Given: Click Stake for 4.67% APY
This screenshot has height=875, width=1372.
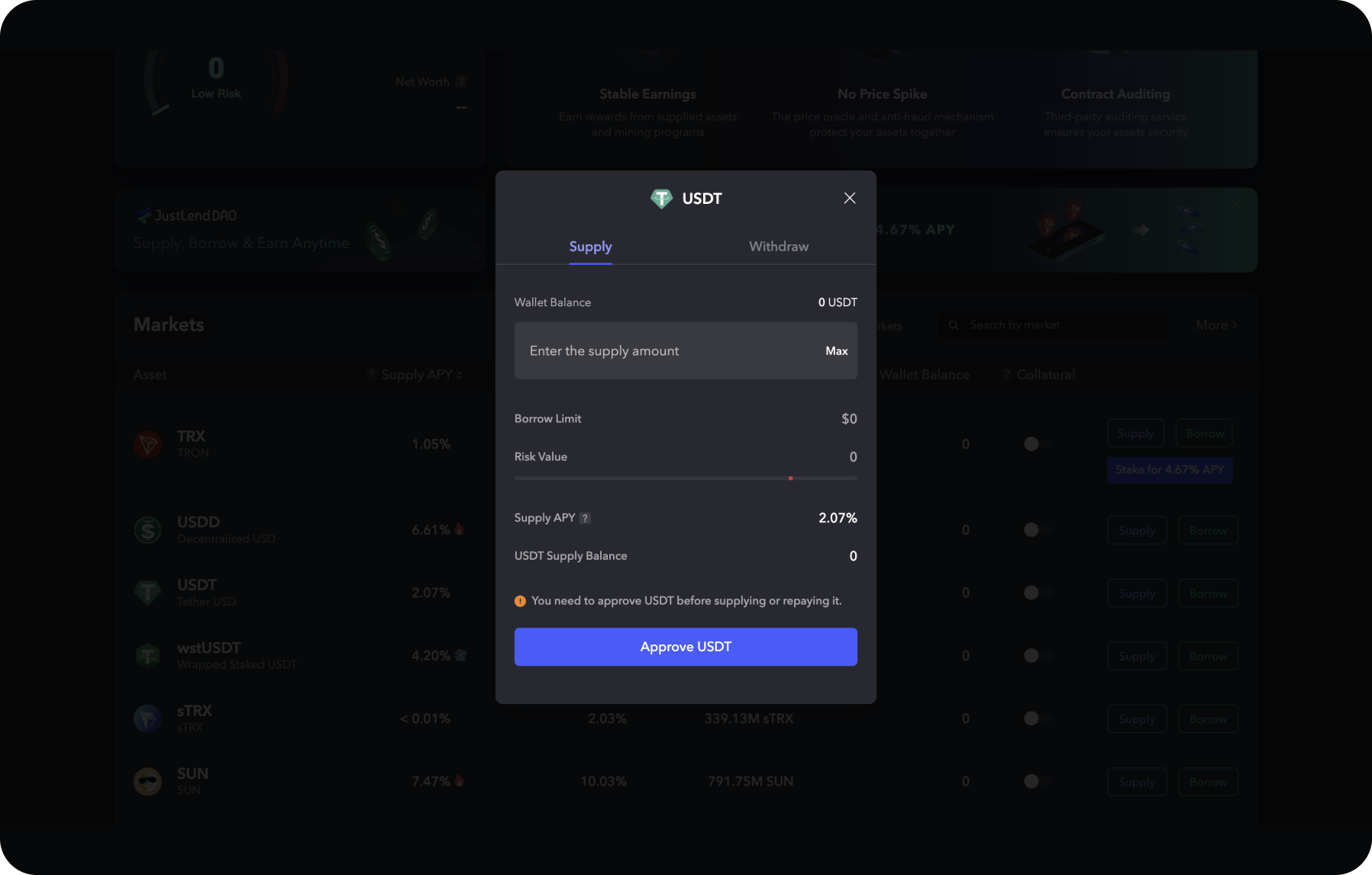Looking at the screenshot, I should point(1169,470).
